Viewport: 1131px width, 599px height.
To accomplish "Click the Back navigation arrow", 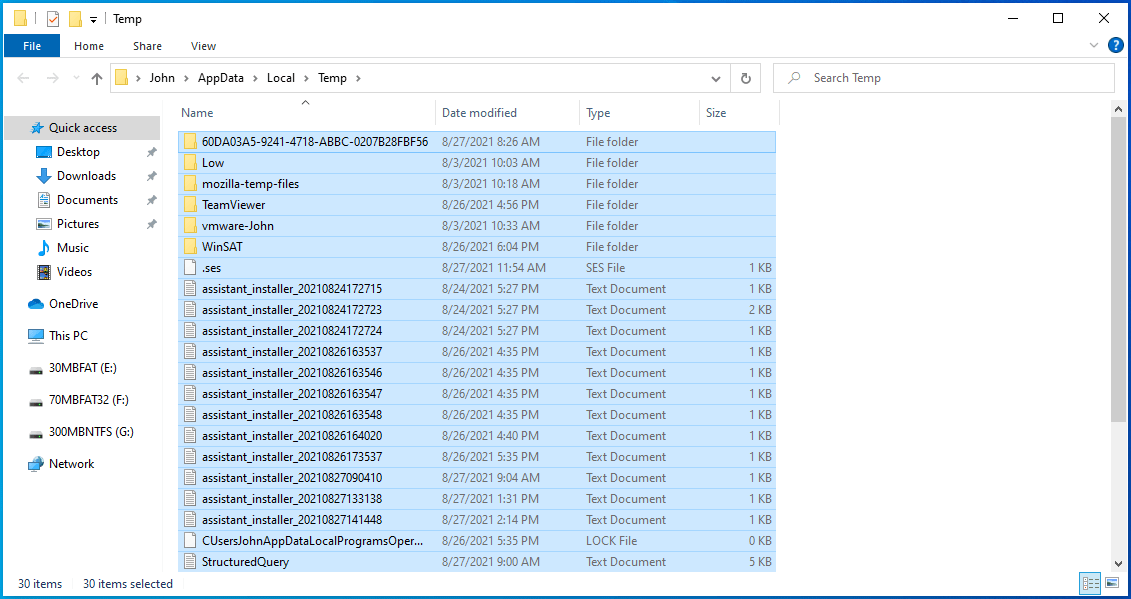I will 23,78.
